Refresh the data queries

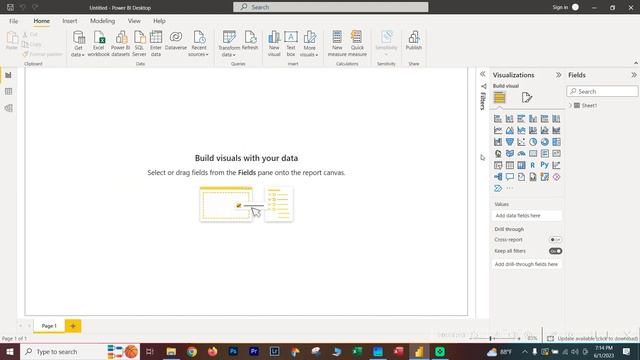coord(250,41)
